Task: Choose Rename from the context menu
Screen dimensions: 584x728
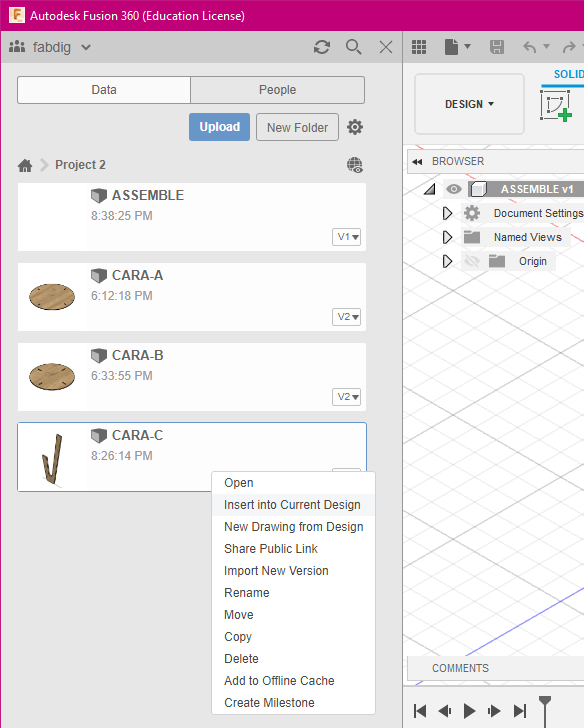Action: tap(293, 592)
